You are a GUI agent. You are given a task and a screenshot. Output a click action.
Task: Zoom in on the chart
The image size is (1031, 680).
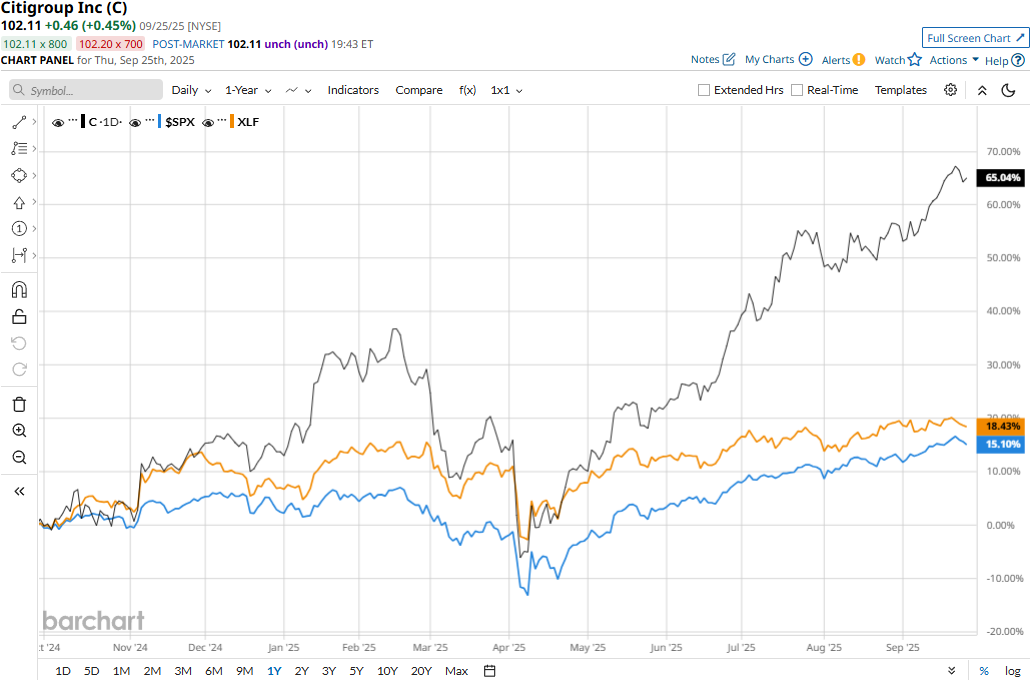pyautogui.click(x=19, y=431)
